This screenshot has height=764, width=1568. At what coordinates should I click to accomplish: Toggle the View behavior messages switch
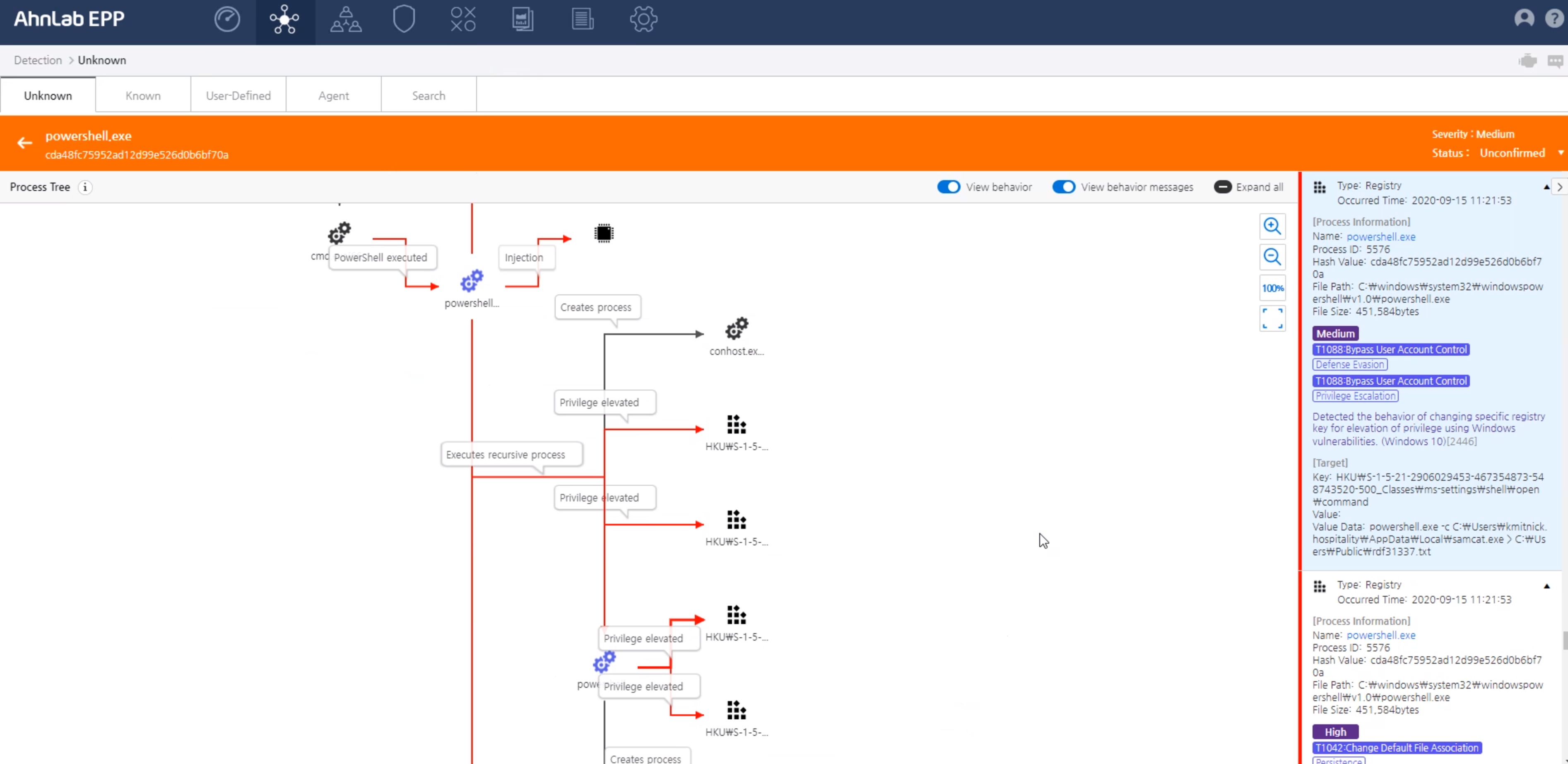[1063, 187]
